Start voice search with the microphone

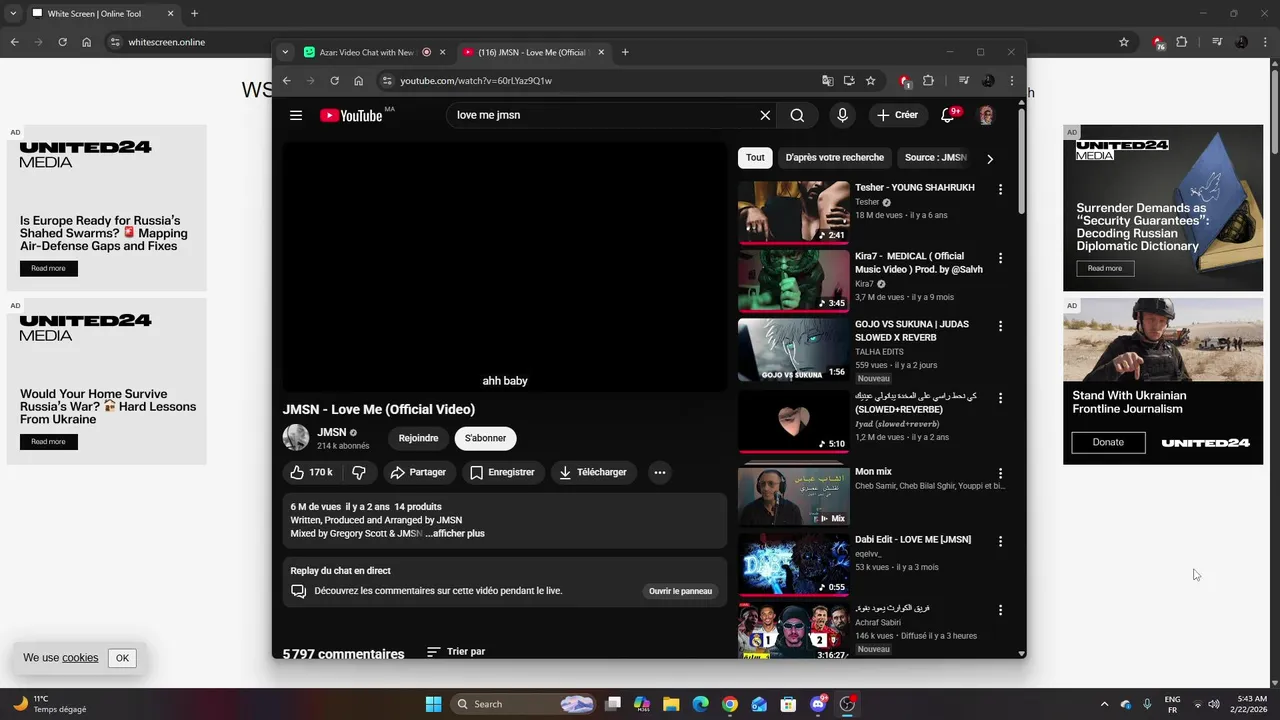842,115
